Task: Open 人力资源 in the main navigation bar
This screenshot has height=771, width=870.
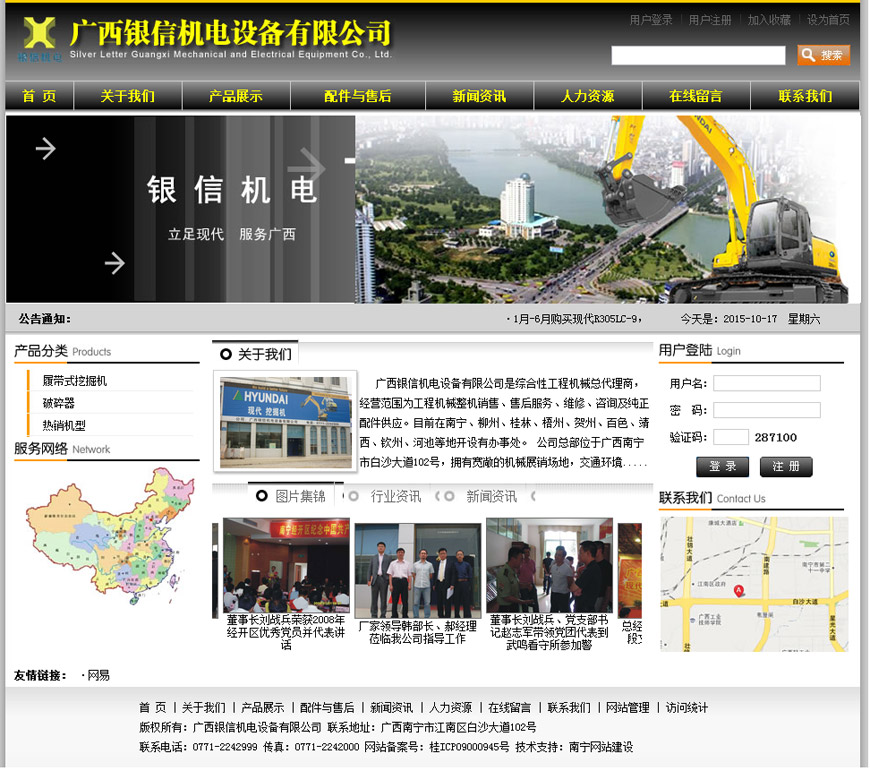Action: (x=588, y=96)
